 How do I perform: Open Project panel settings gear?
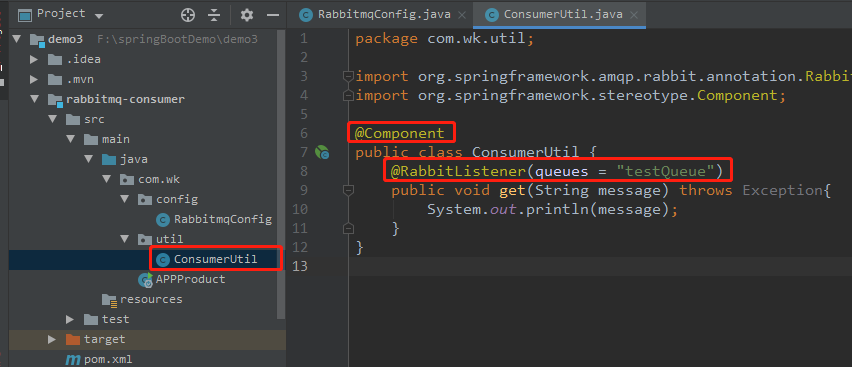(247, 15)
